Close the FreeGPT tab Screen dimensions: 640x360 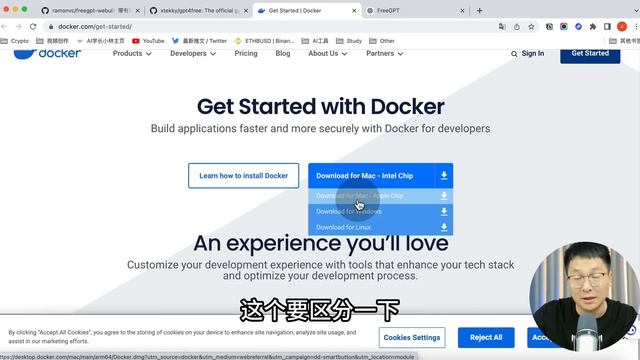(x=462, y=11)
